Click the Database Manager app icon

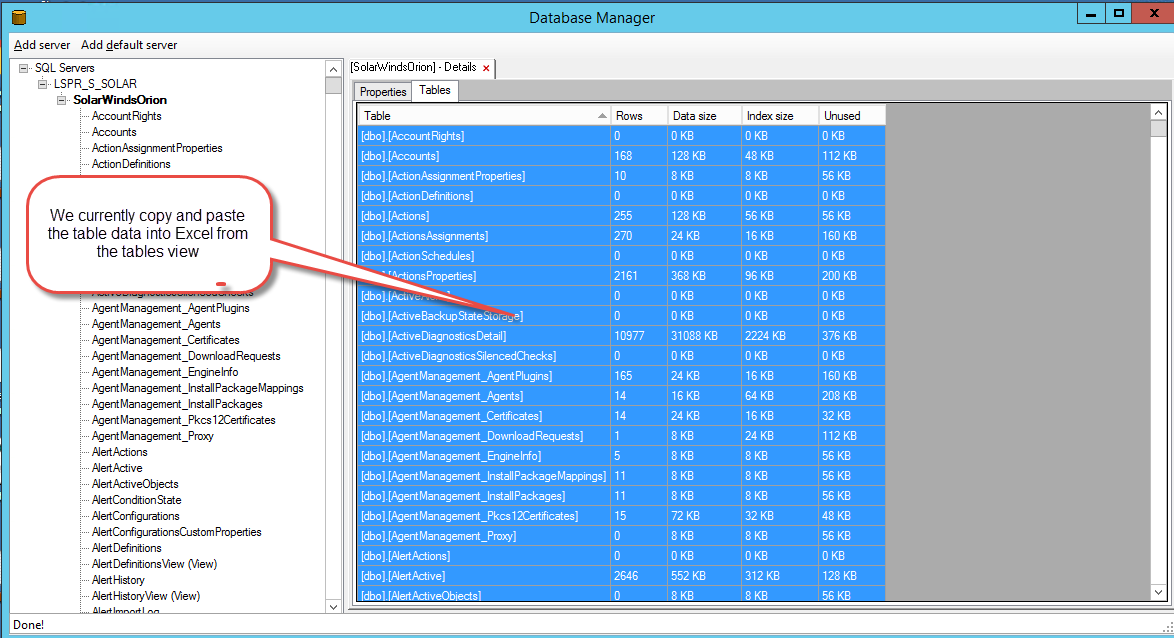[x=19, y=17]
